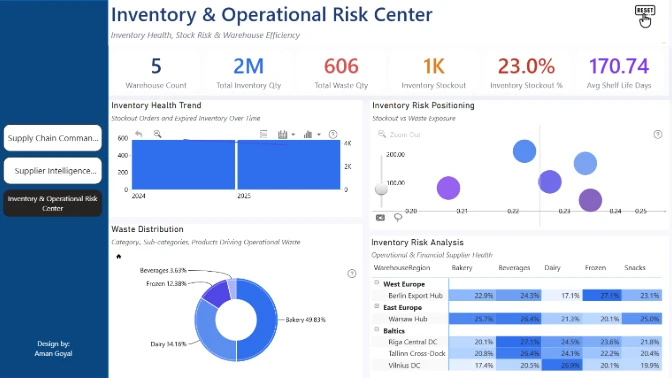Click the time-series chart icon in Health Trend toolbar

pos(282,135)
